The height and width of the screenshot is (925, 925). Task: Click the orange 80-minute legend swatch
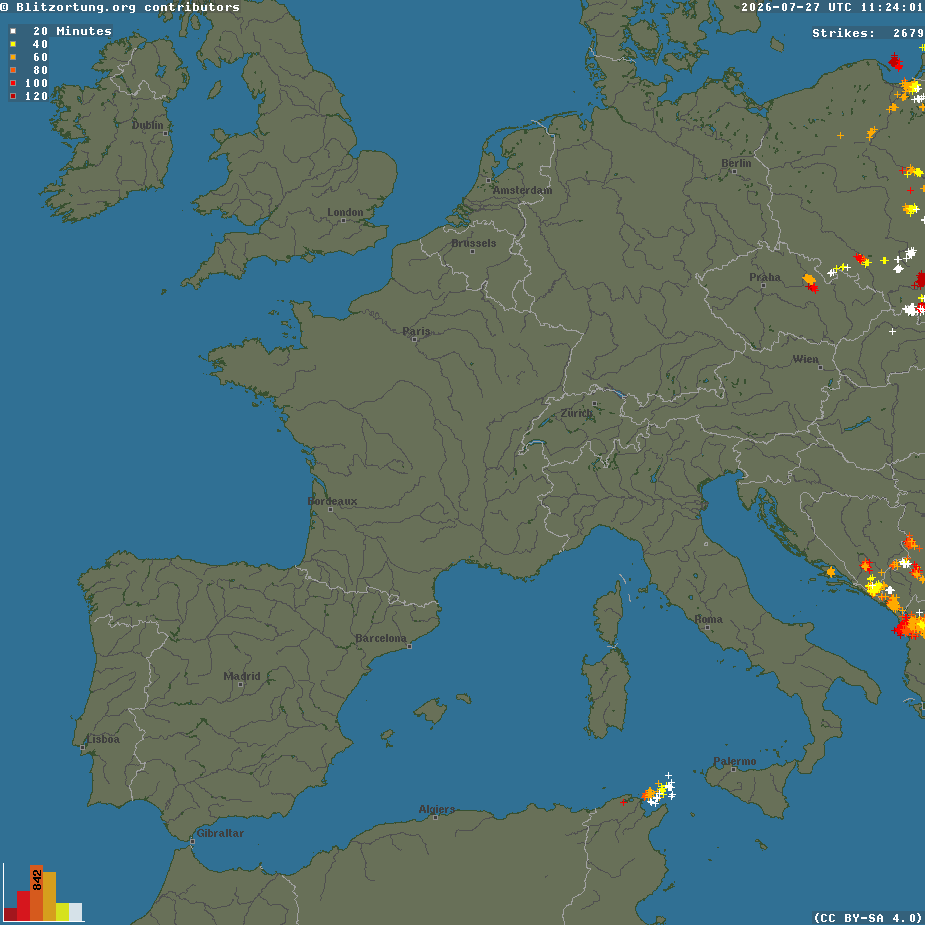coord(13,70)
